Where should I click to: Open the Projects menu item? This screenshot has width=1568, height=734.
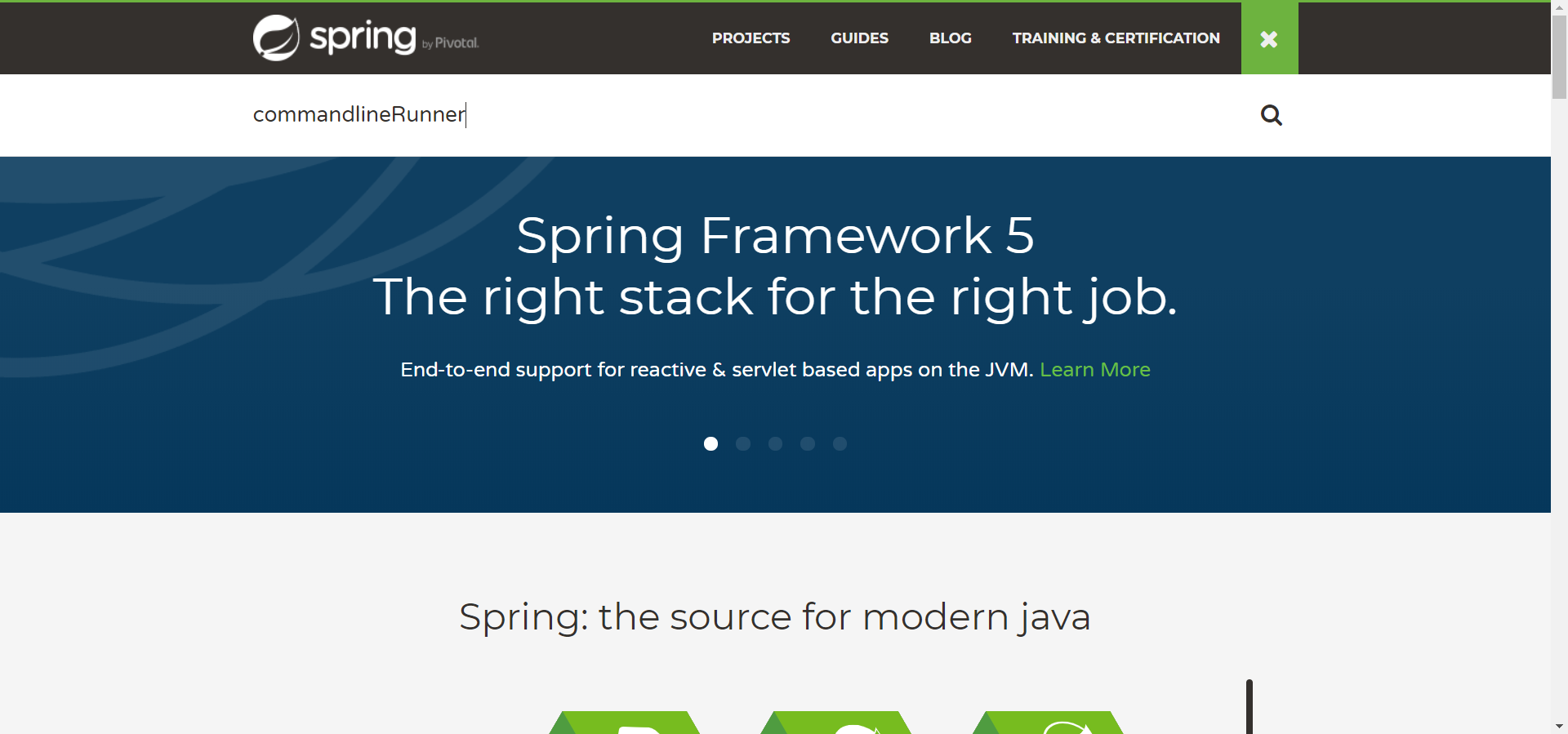[x=751, y=38]
